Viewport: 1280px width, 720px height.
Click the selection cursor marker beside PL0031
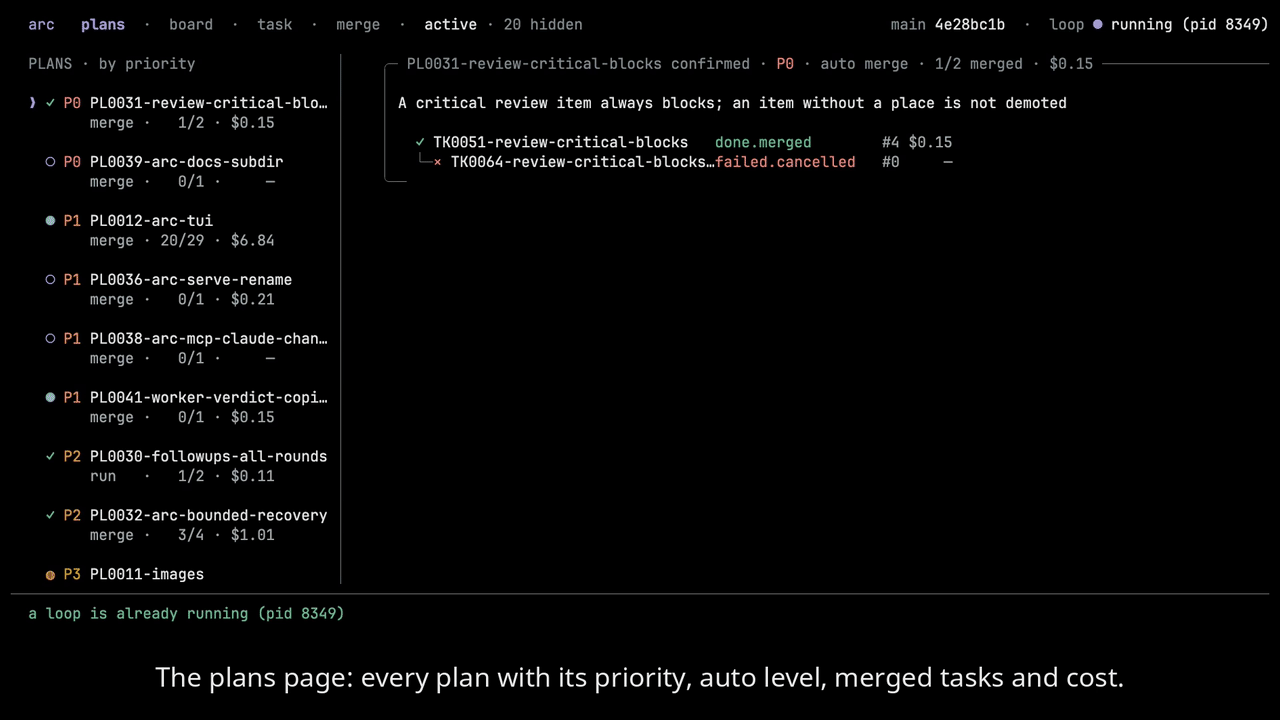pyautogui.click(x=33, y=103)
